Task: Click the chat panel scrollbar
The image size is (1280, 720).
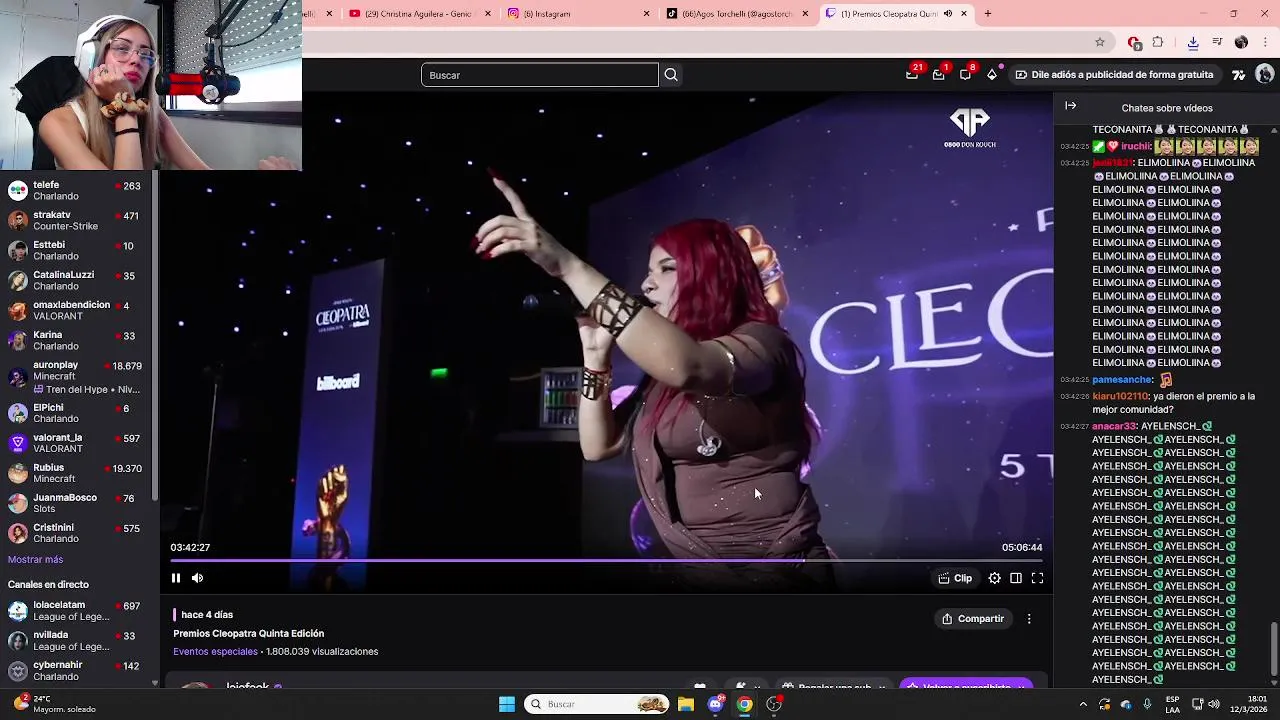Action: coord(1274,649)
